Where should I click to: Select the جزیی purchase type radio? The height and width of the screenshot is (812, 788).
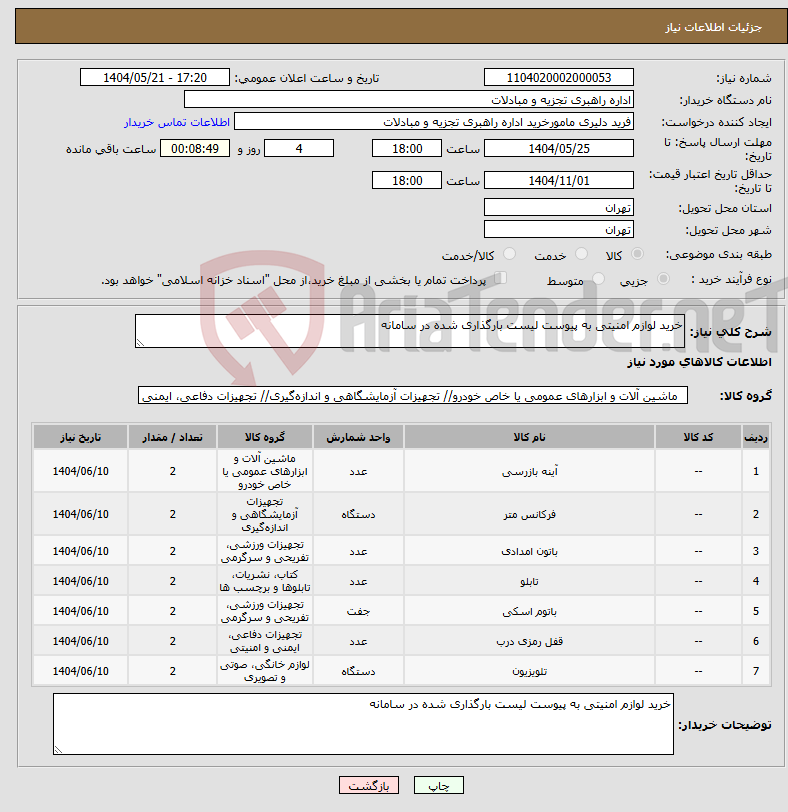point(663,279)
